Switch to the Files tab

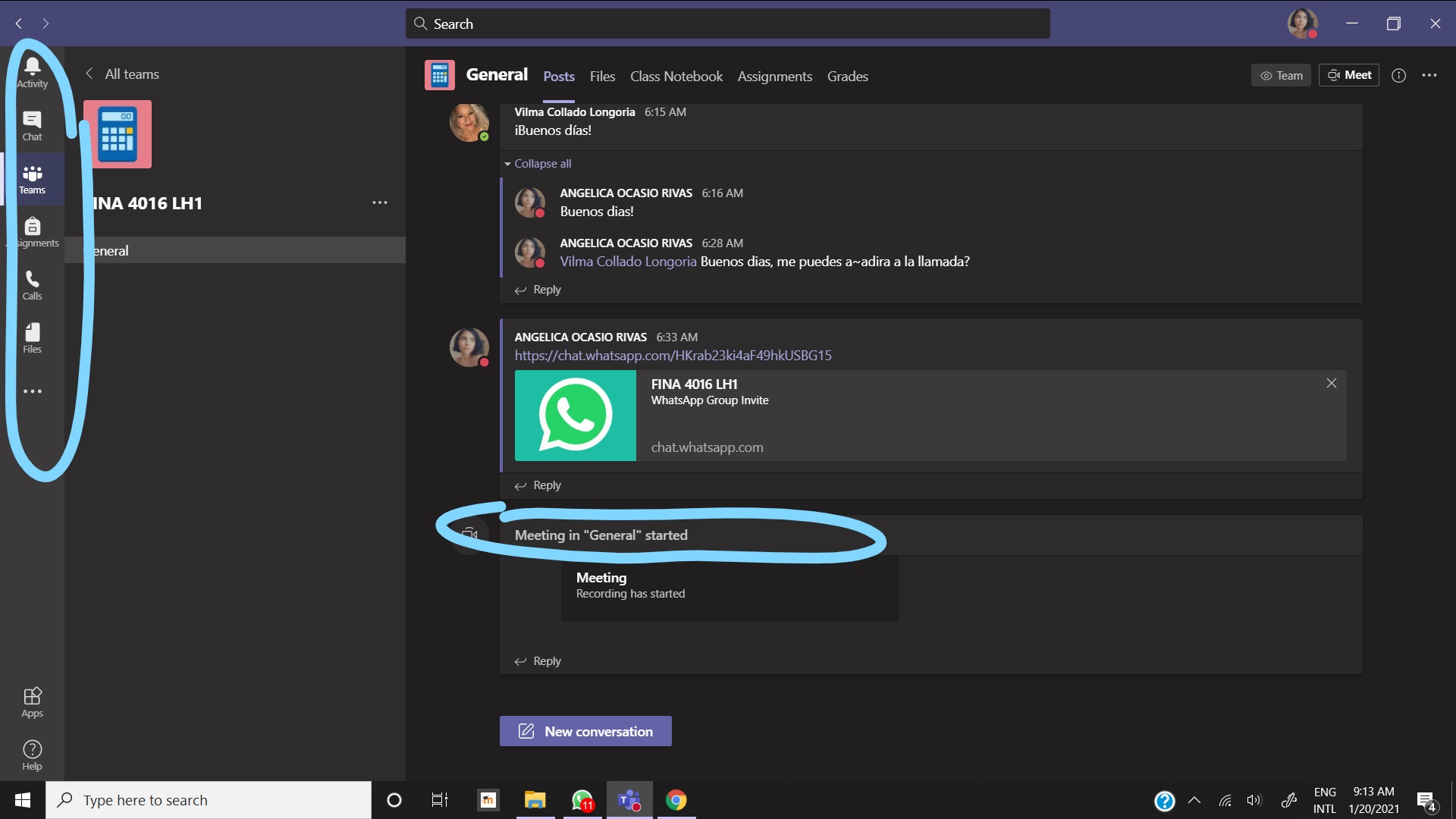pos(602,77)
